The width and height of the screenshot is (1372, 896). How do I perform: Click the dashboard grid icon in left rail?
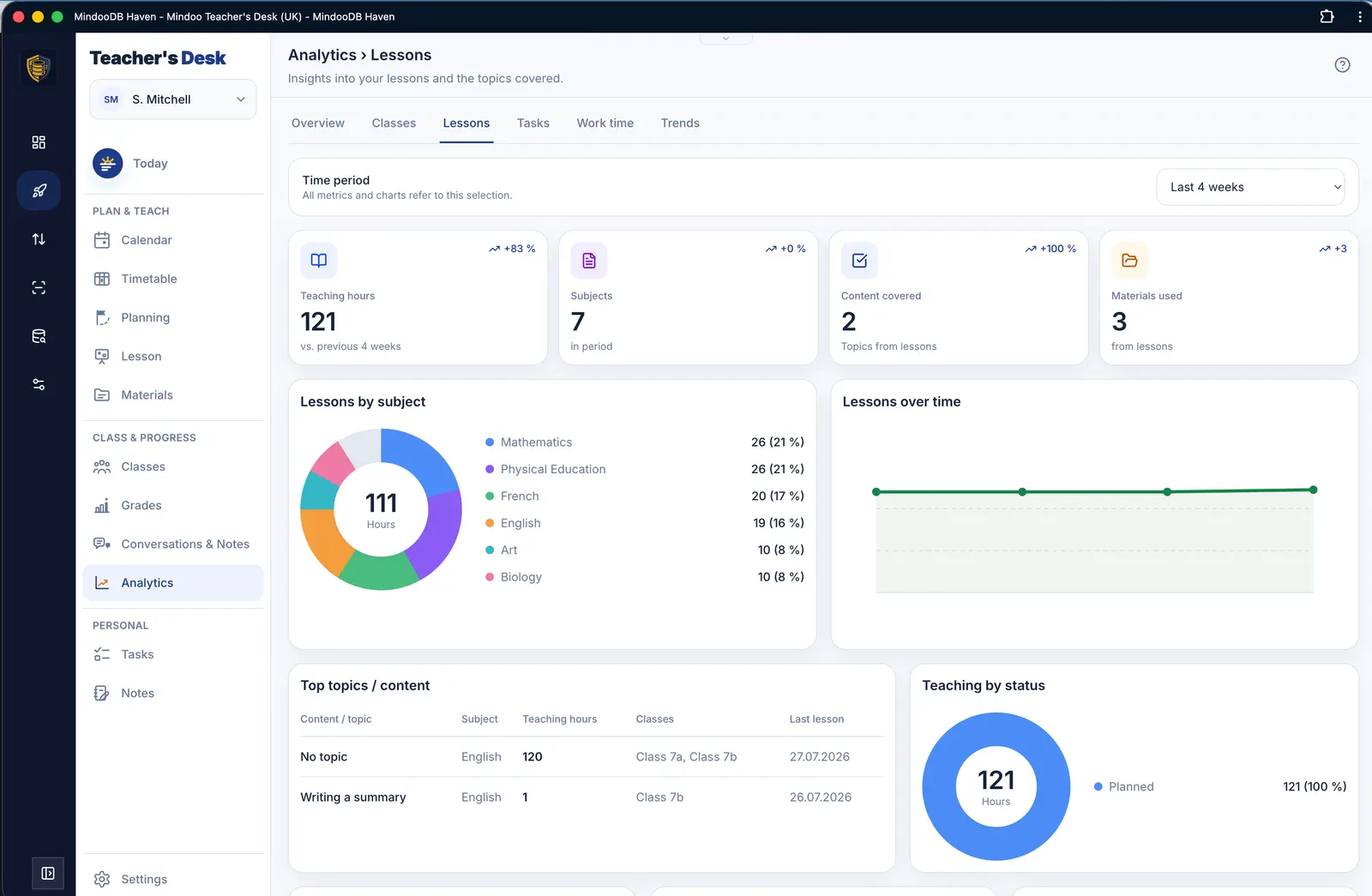point(39,142)
